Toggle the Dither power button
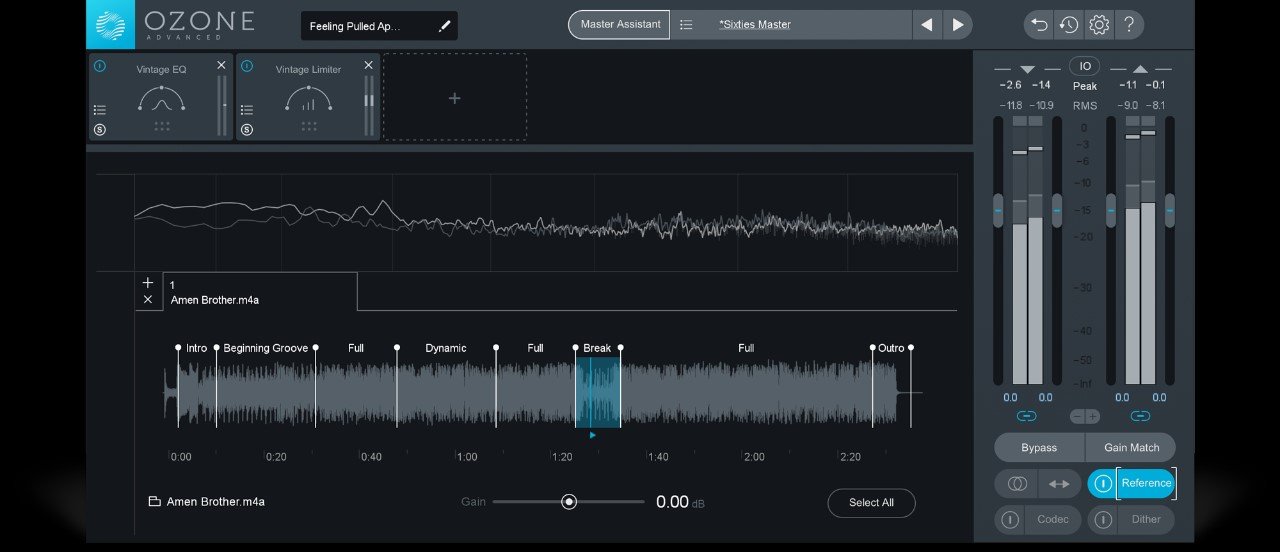 point(1103,519)
